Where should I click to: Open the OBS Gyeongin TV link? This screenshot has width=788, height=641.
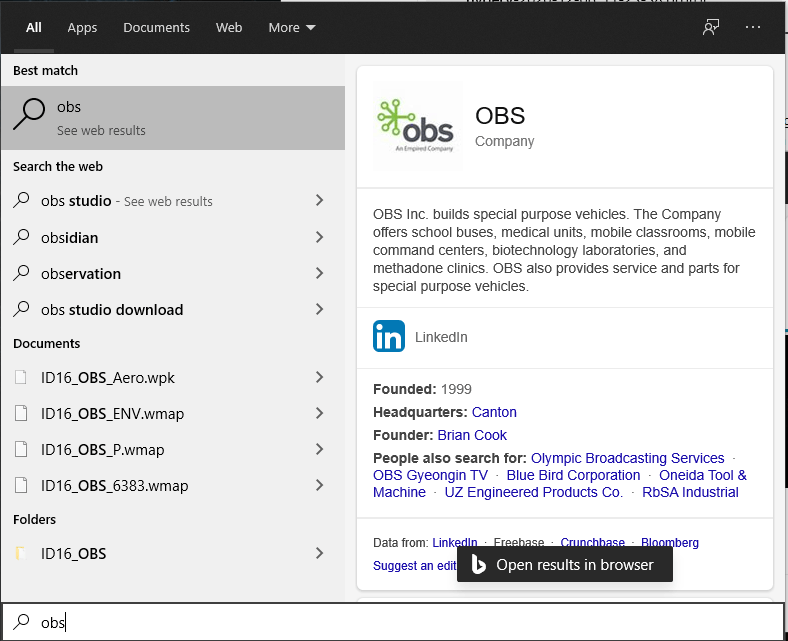tap(430, 476)
